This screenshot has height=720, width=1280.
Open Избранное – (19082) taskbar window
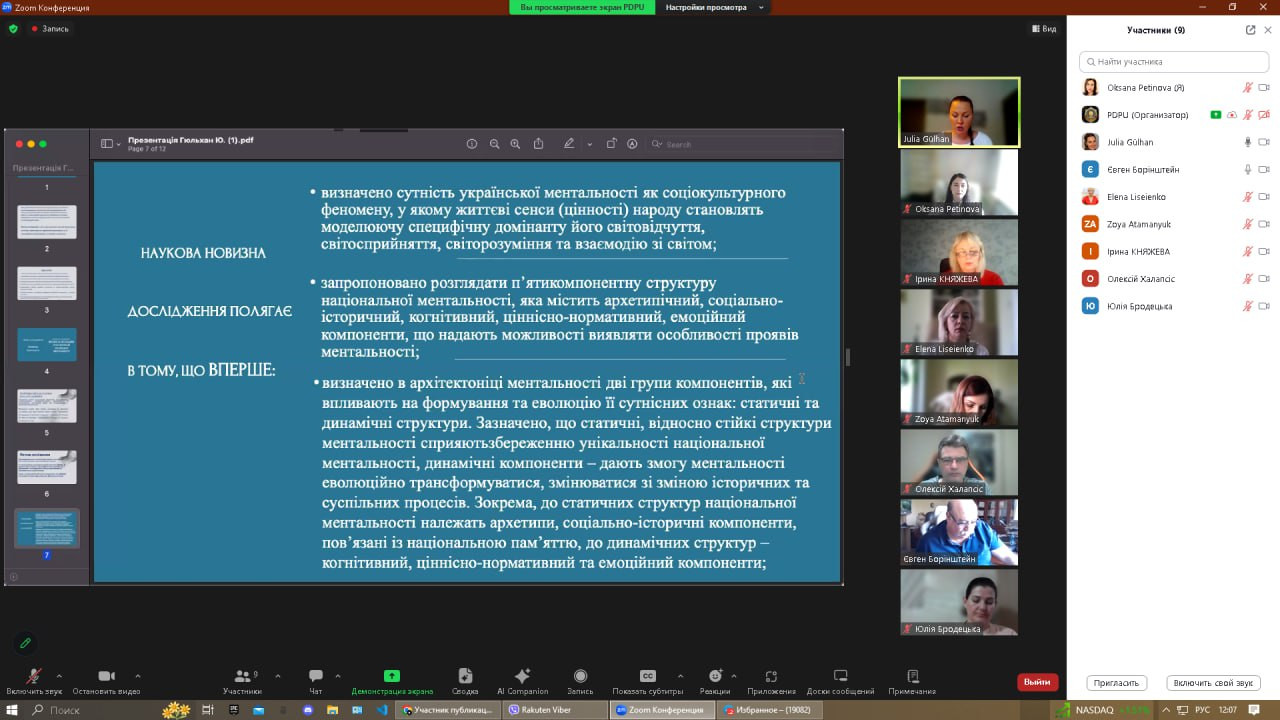(768, 710)
